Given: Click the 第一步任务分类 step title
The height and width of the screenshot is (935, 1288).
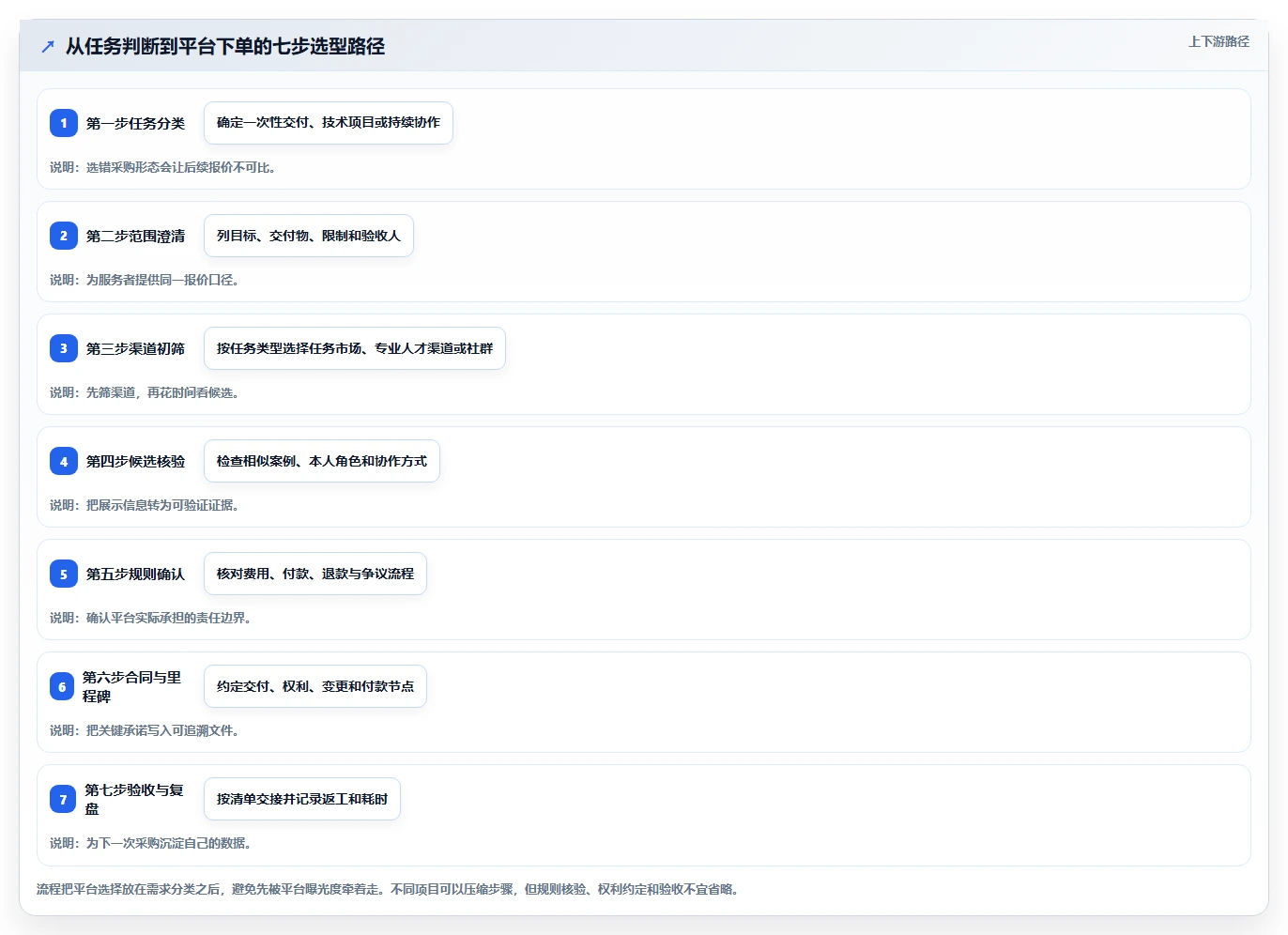Looking at the screenshot, I should 135,123.
